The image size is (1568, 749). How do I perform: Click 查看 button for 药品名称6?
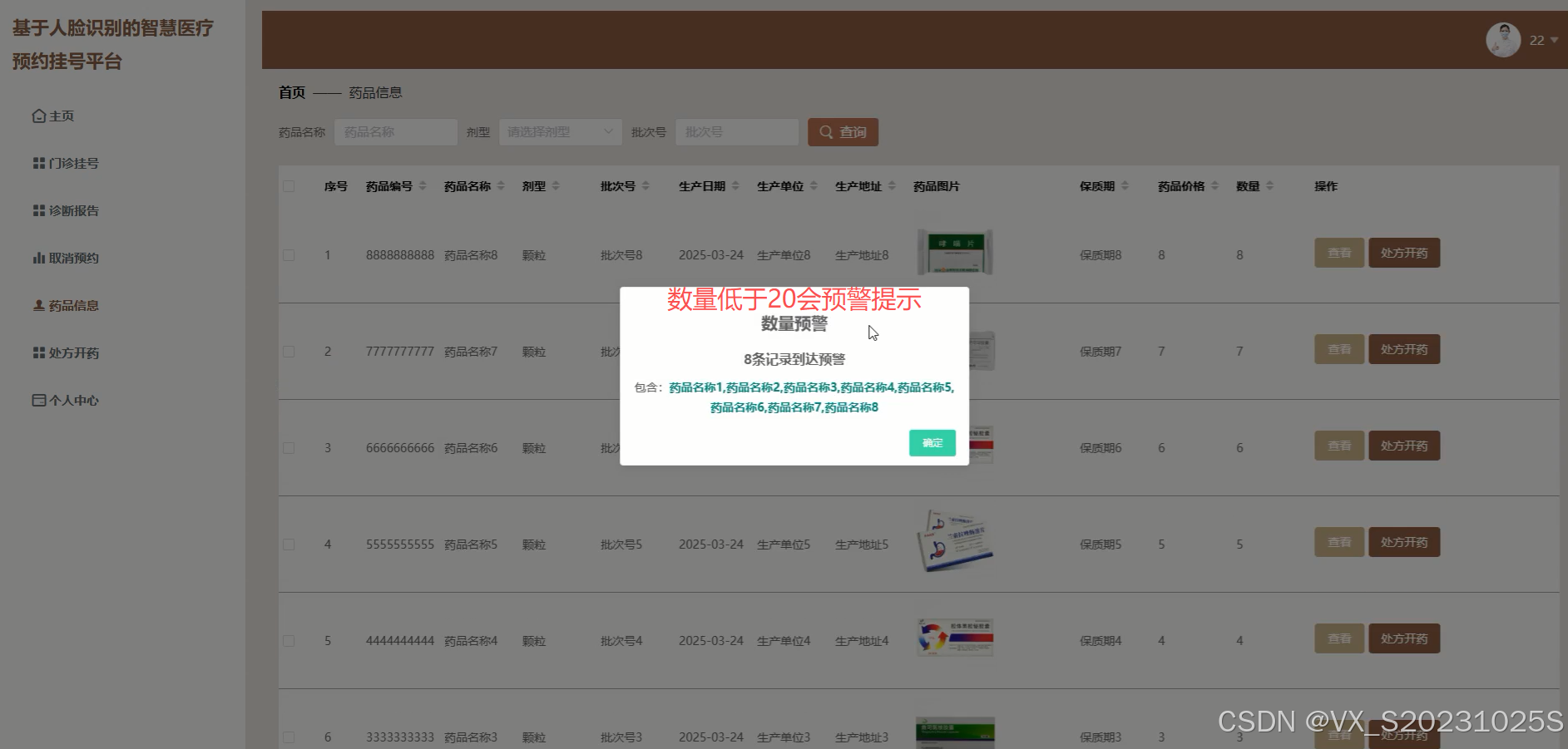pos(1339,446)
